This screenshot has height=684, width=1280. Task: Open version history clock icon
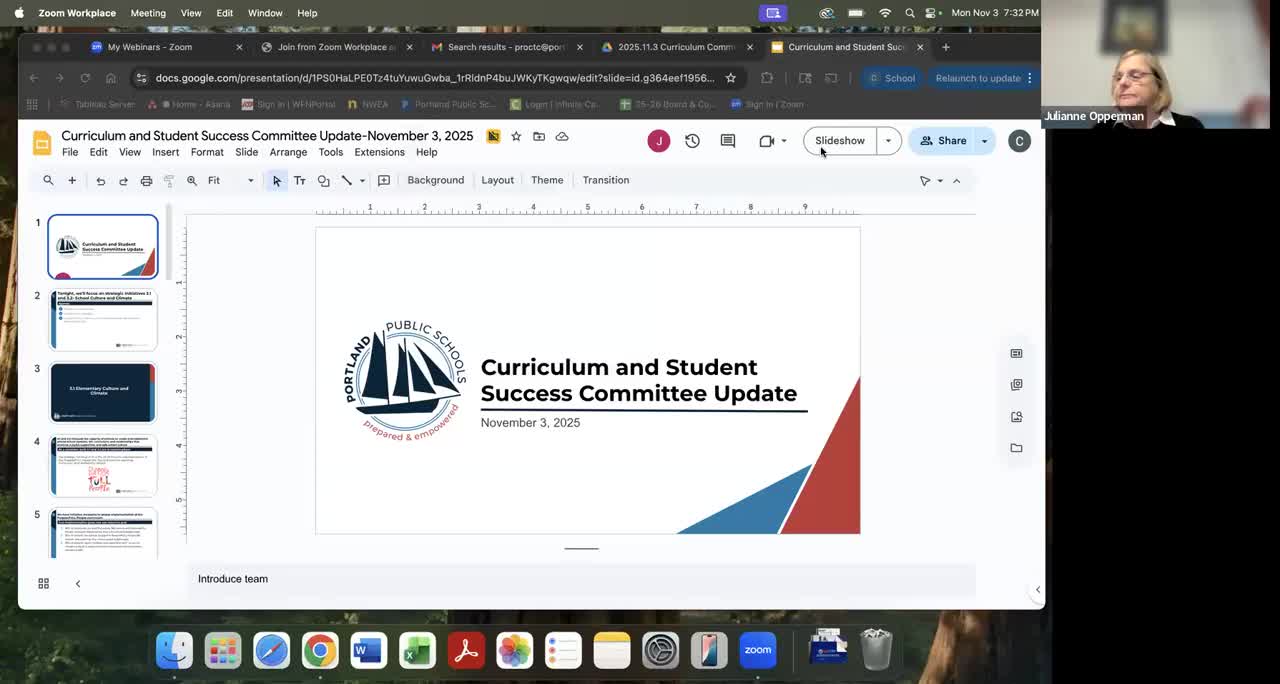692,140
